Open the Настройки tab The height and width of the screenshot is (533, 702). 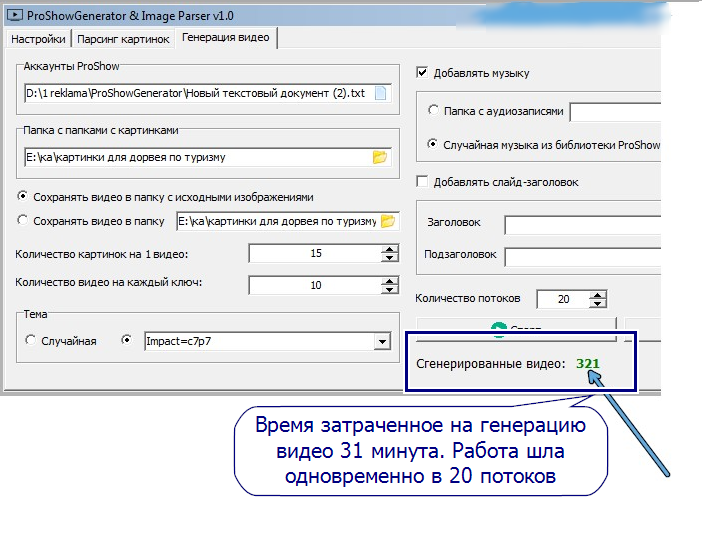point(38,39)
